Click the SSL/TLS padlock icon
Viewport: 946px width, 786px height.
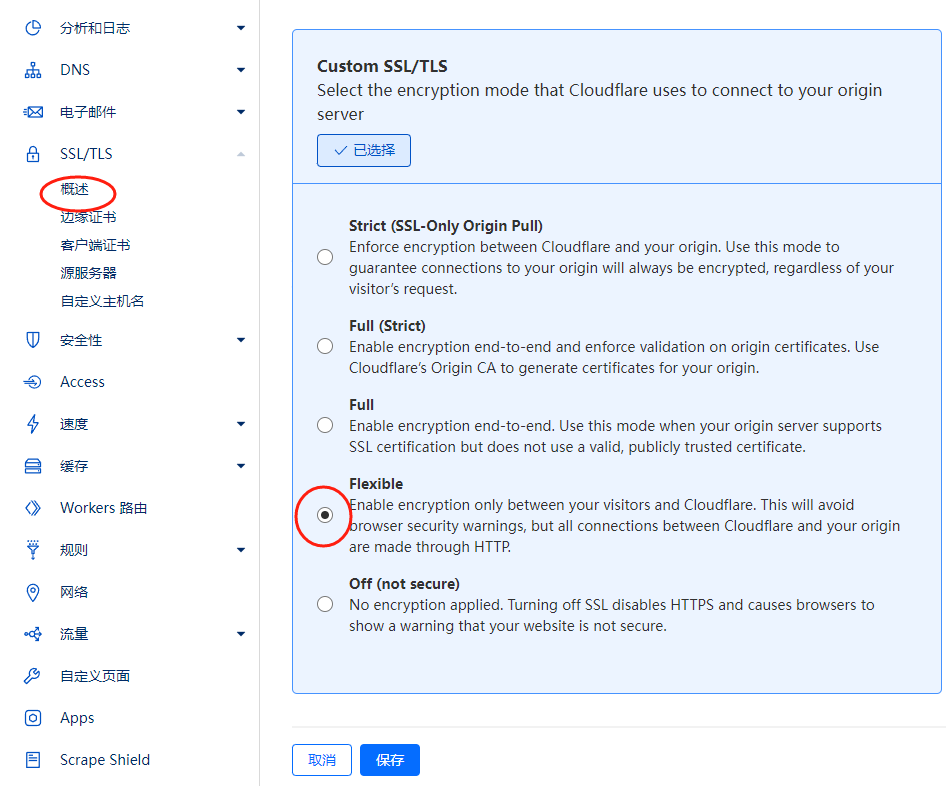pyautogui.click(x=33, y=154)
